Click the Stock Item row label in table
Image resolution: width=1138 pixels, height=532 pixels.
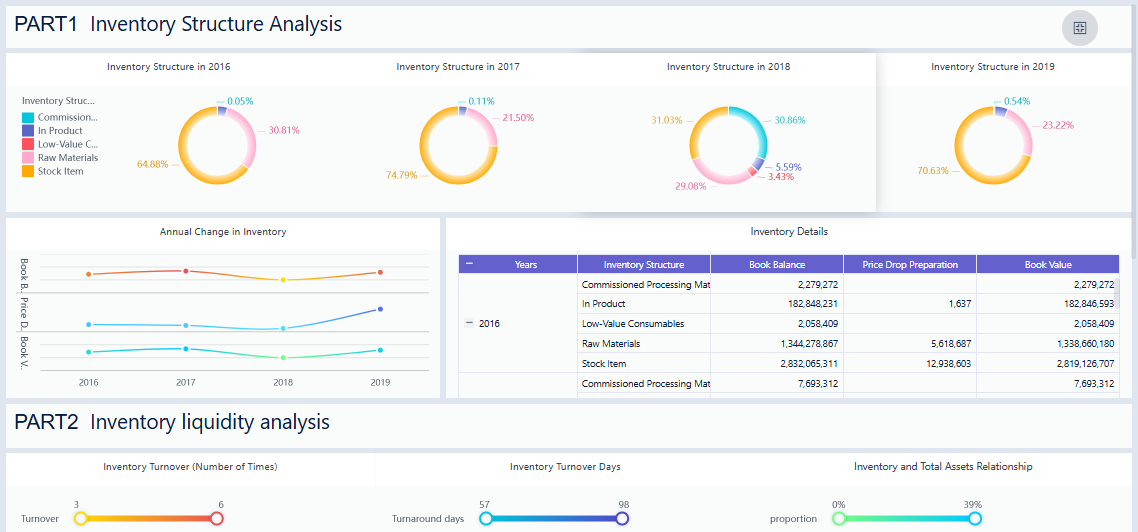click(x=604, y=363)
